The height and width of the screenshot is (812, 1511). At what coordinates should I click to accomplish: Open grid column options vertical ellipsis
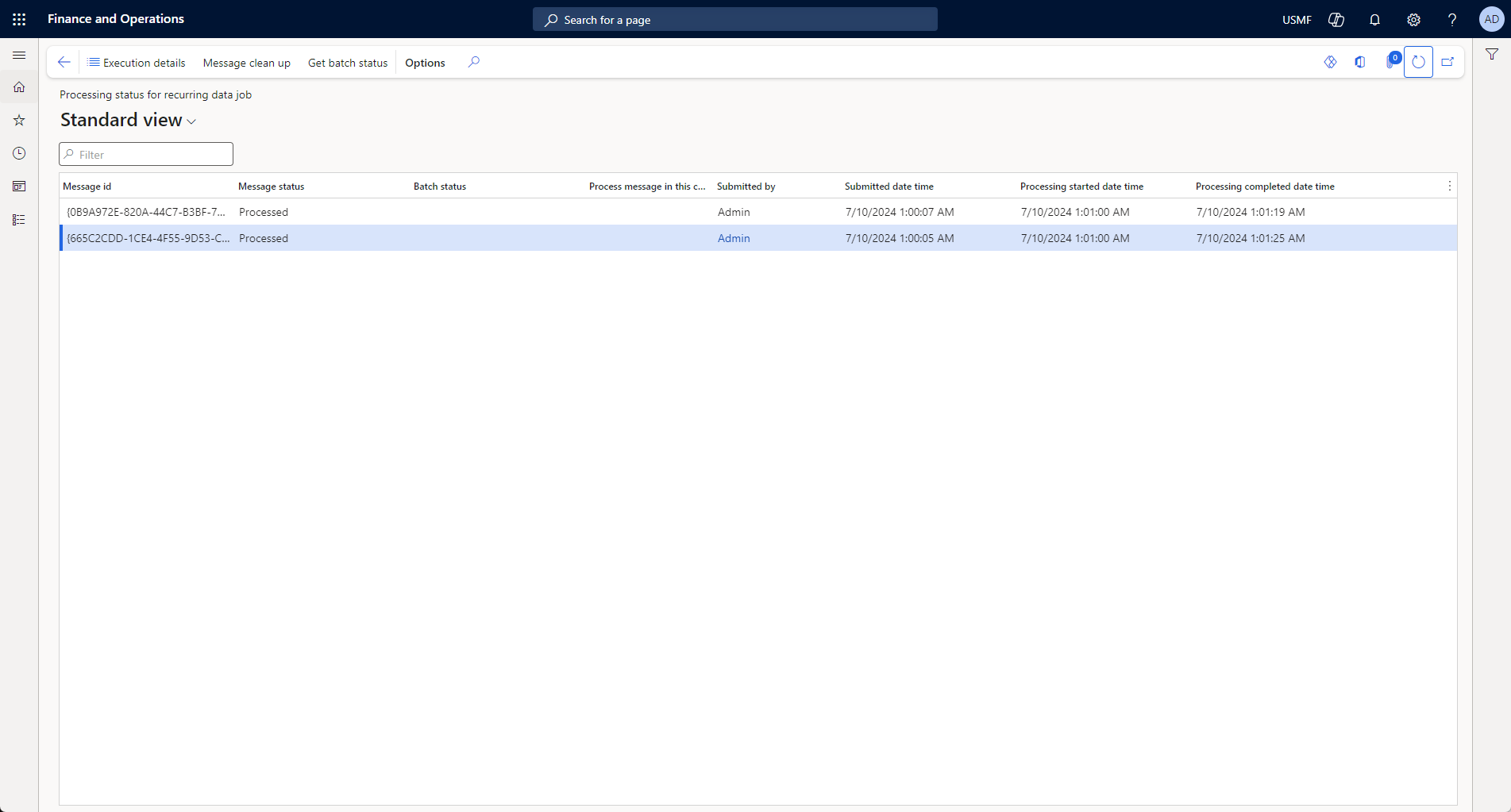pyautogui.click(x=1449, y=186)
